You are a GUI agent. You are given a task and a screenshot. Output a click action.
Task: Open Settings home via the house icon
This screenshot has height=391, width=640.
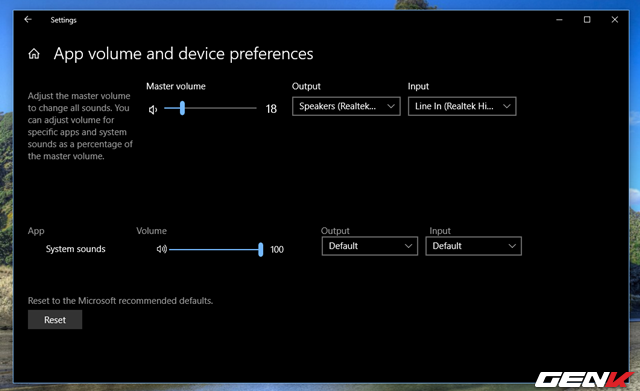34,54
